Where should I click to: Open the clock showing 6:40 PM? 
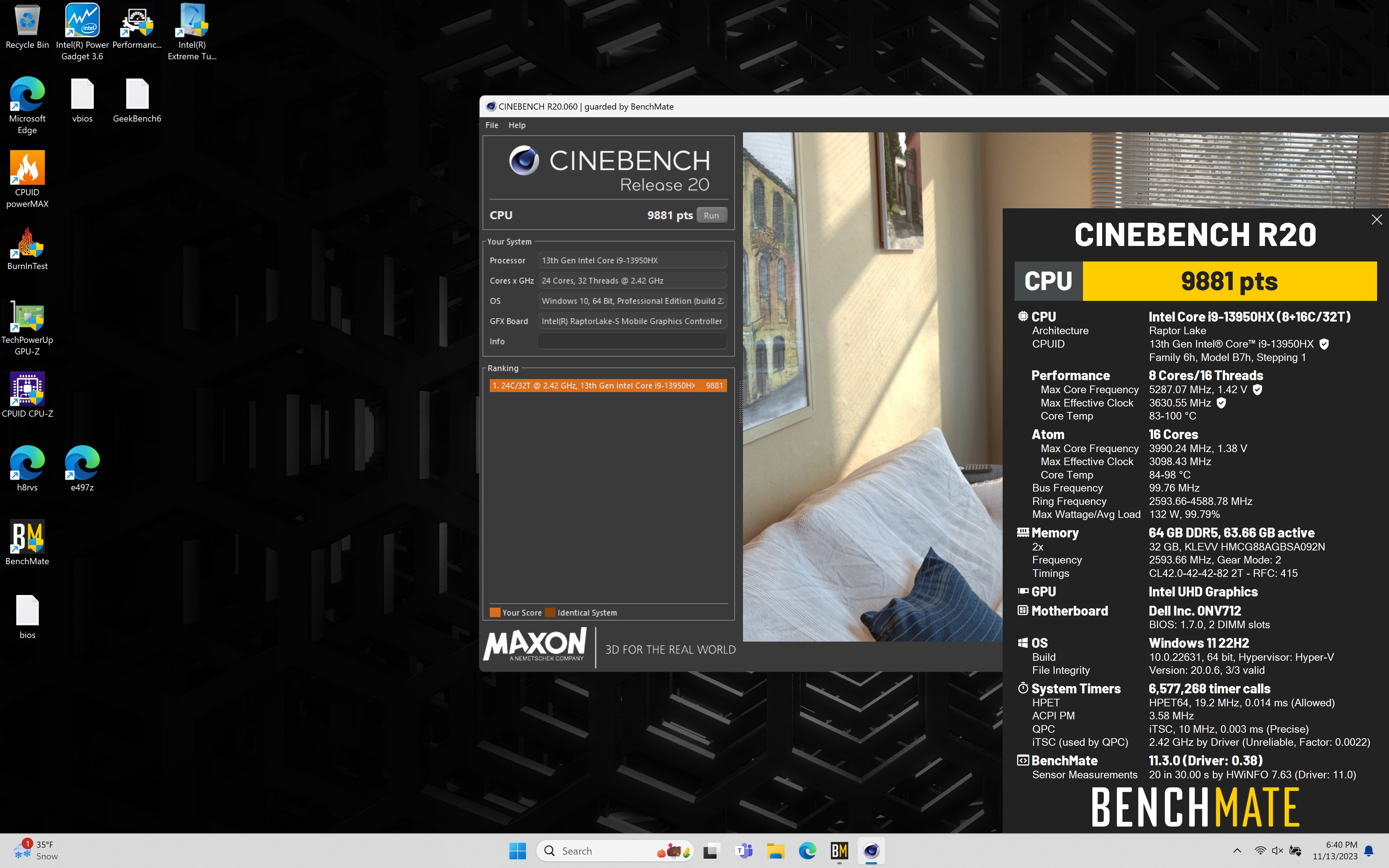click(1335, 850)
